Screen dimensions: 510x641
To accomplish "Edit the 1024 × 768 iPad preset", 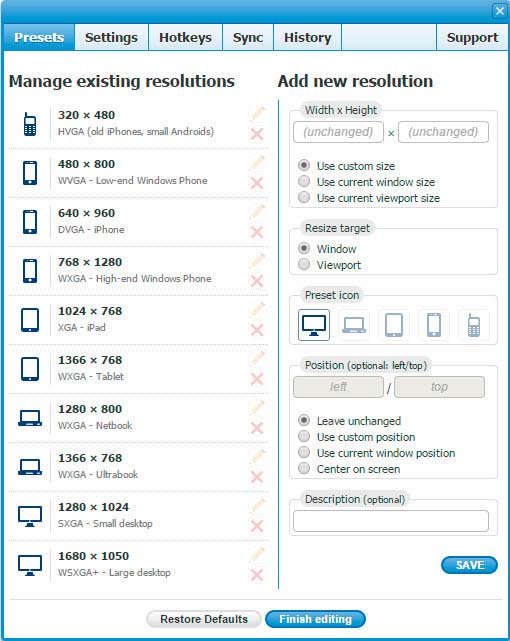I will [x=257, y=309].
